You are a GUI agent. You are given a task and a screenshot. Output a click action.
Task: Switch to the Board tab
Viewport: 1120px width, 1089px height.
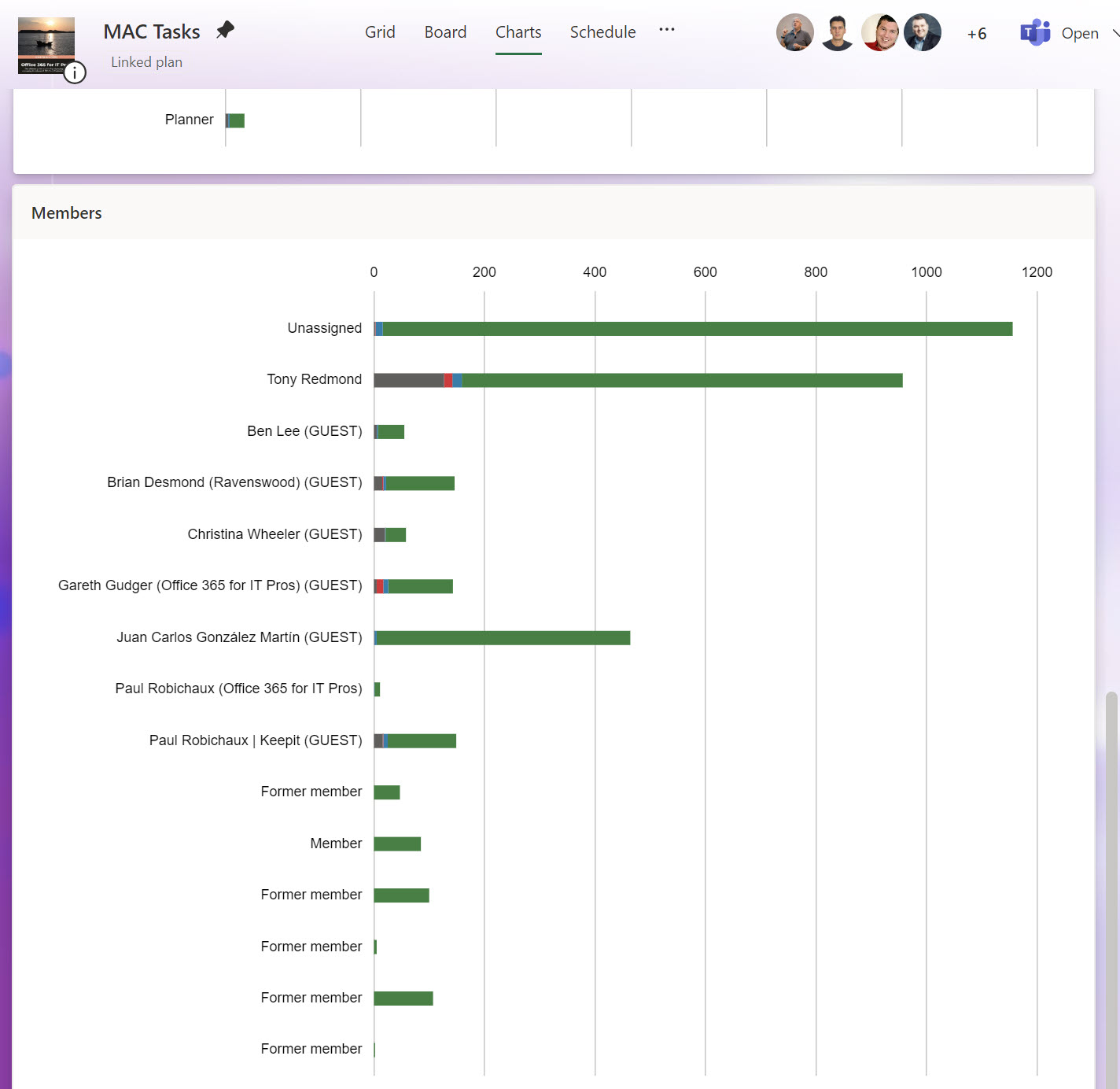[x=445, y=32]
